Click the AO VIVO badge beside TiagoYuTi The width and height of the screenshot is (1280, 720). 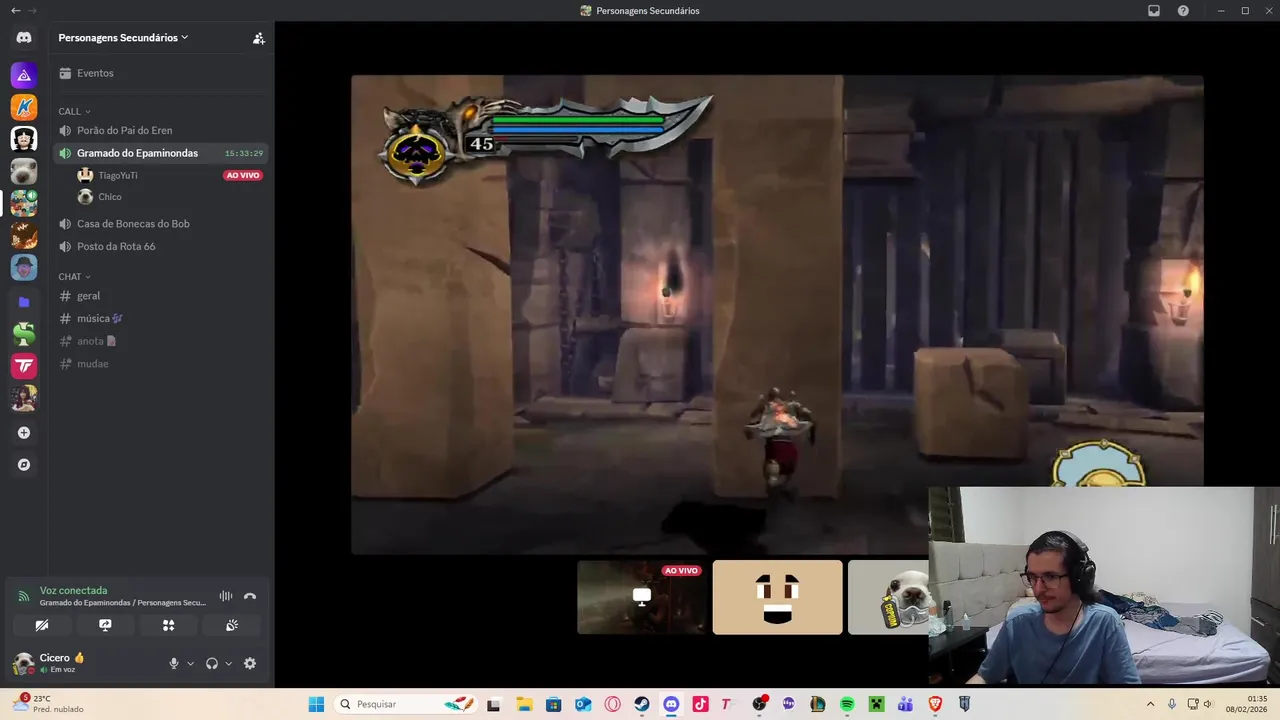click(x=243, y=175)
